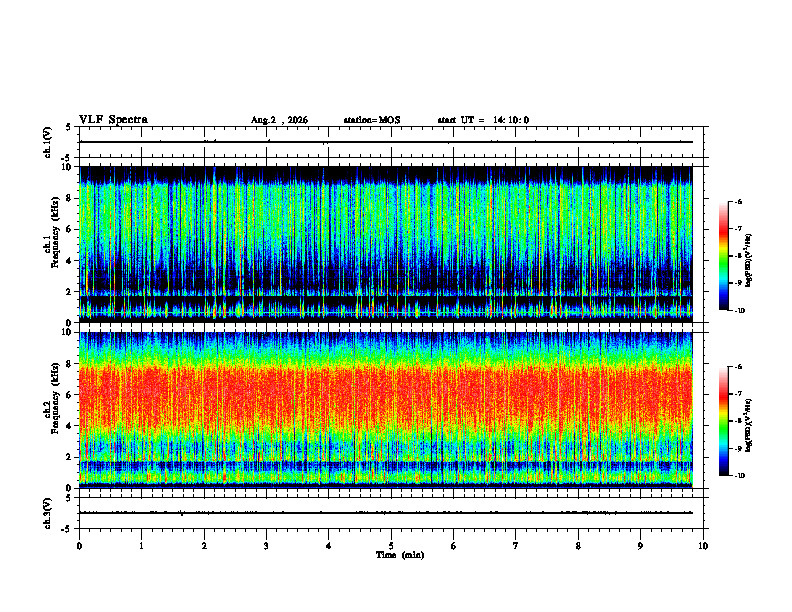Click the log(PSD) label beside ch.1 color bar
This screenshot has width=792, height=612.
tap(749, 261)
